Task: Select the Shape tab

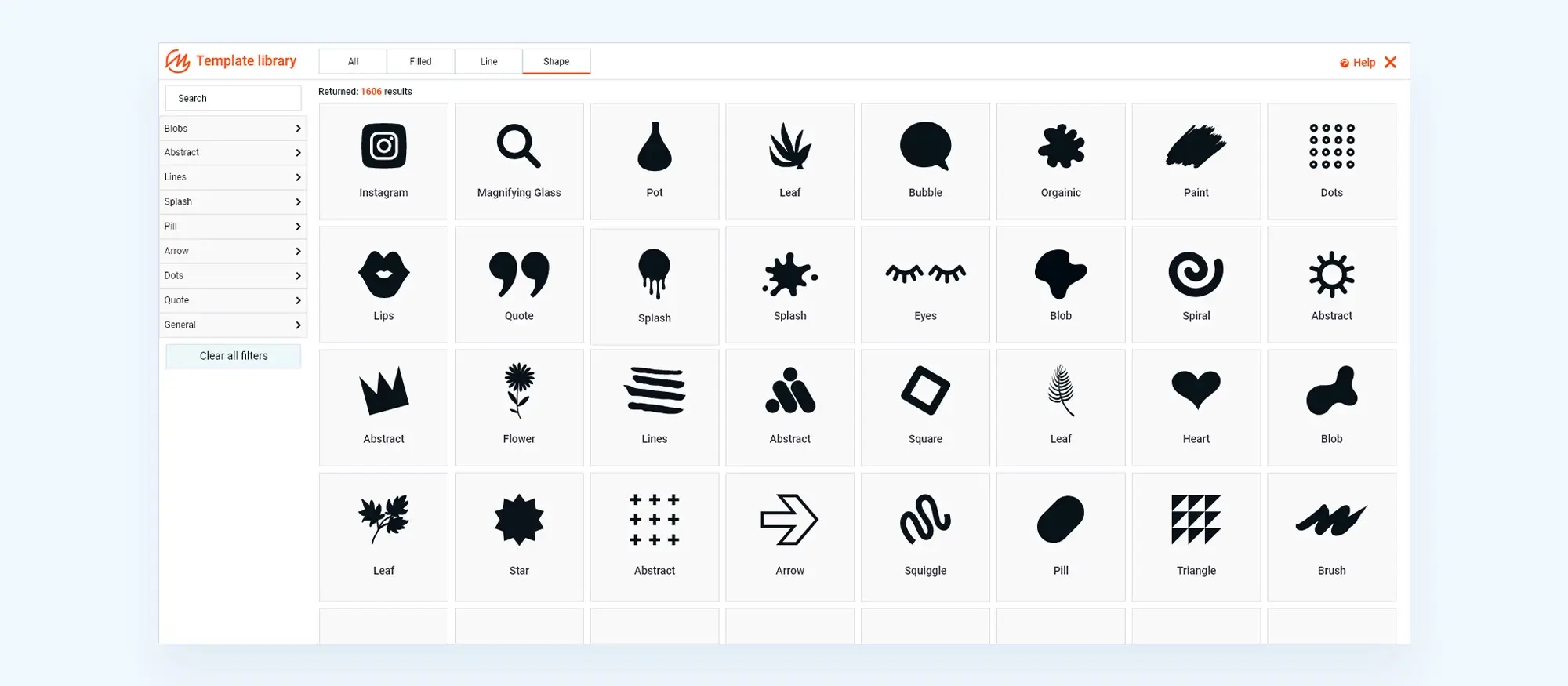Action: (x=557, y=61)
